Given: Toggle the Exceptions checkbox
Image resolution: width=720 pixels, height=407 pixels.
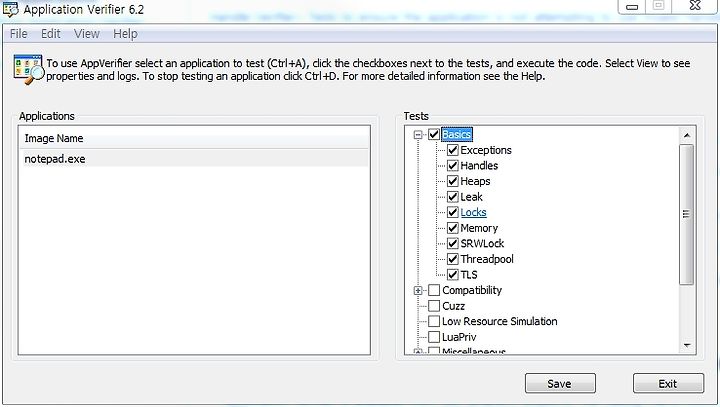Looking at the screenshot, I should pyautogui.click(x=453, y=150).
